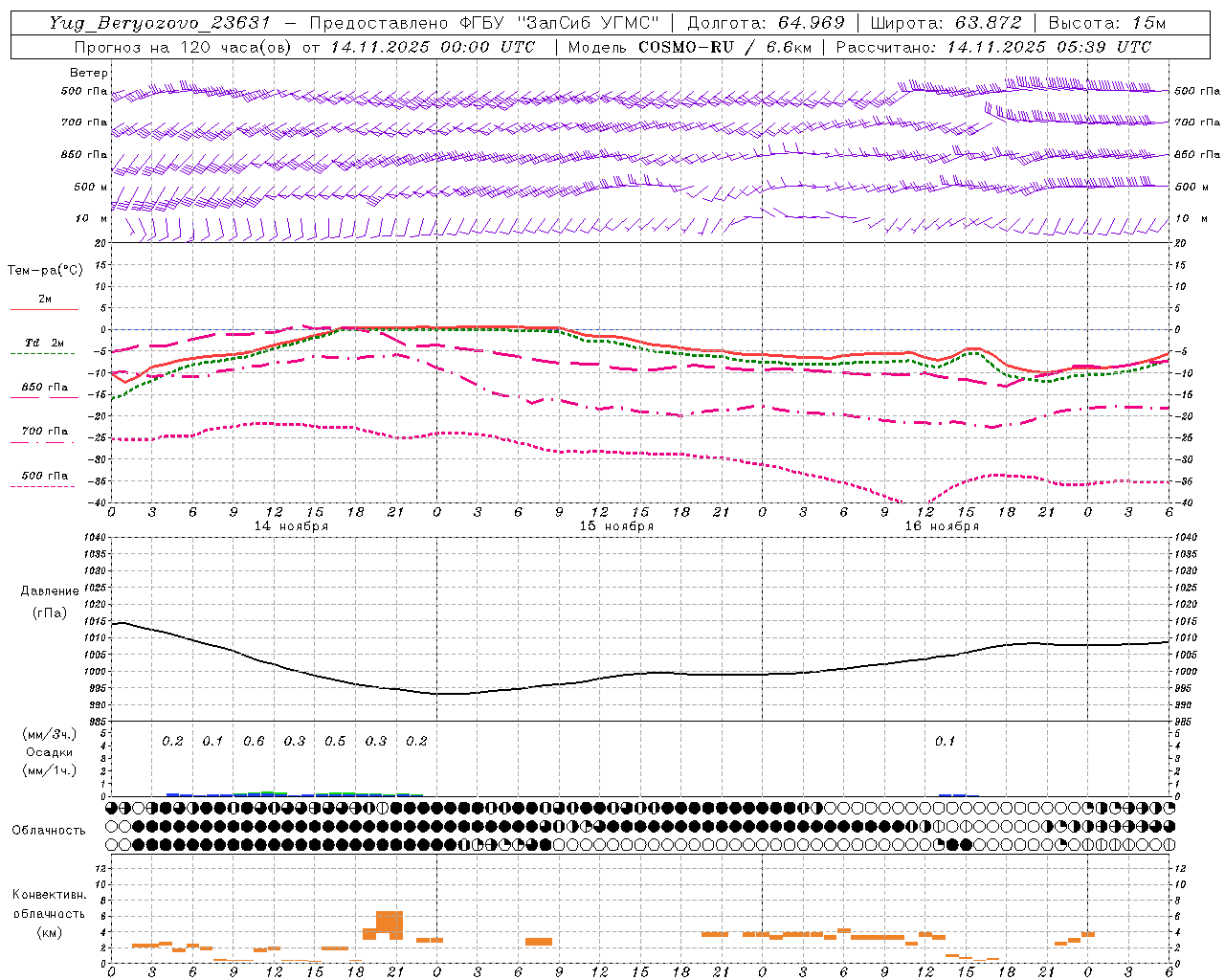Click the Рассчитано: 14.11.2025 05:39 UTC text
This screenshot has width=1225, height=980.
click(993, 47)
